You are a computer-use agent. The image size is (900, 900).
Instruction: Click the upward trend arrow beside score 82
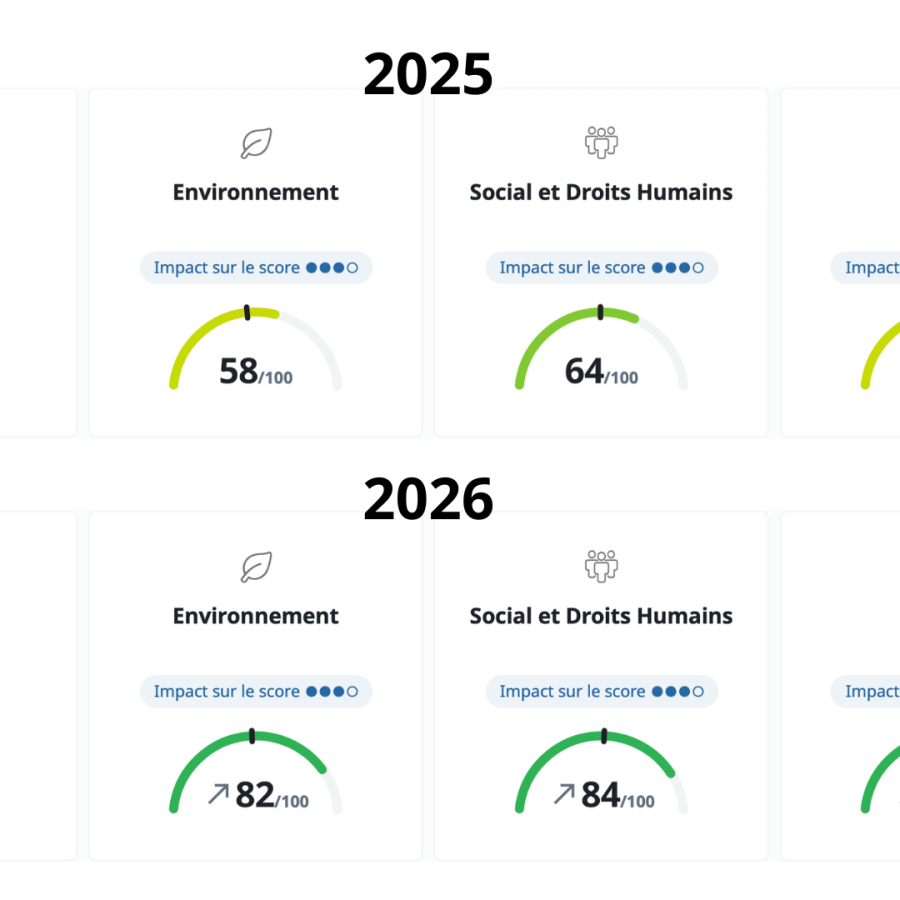click(218, 795)
